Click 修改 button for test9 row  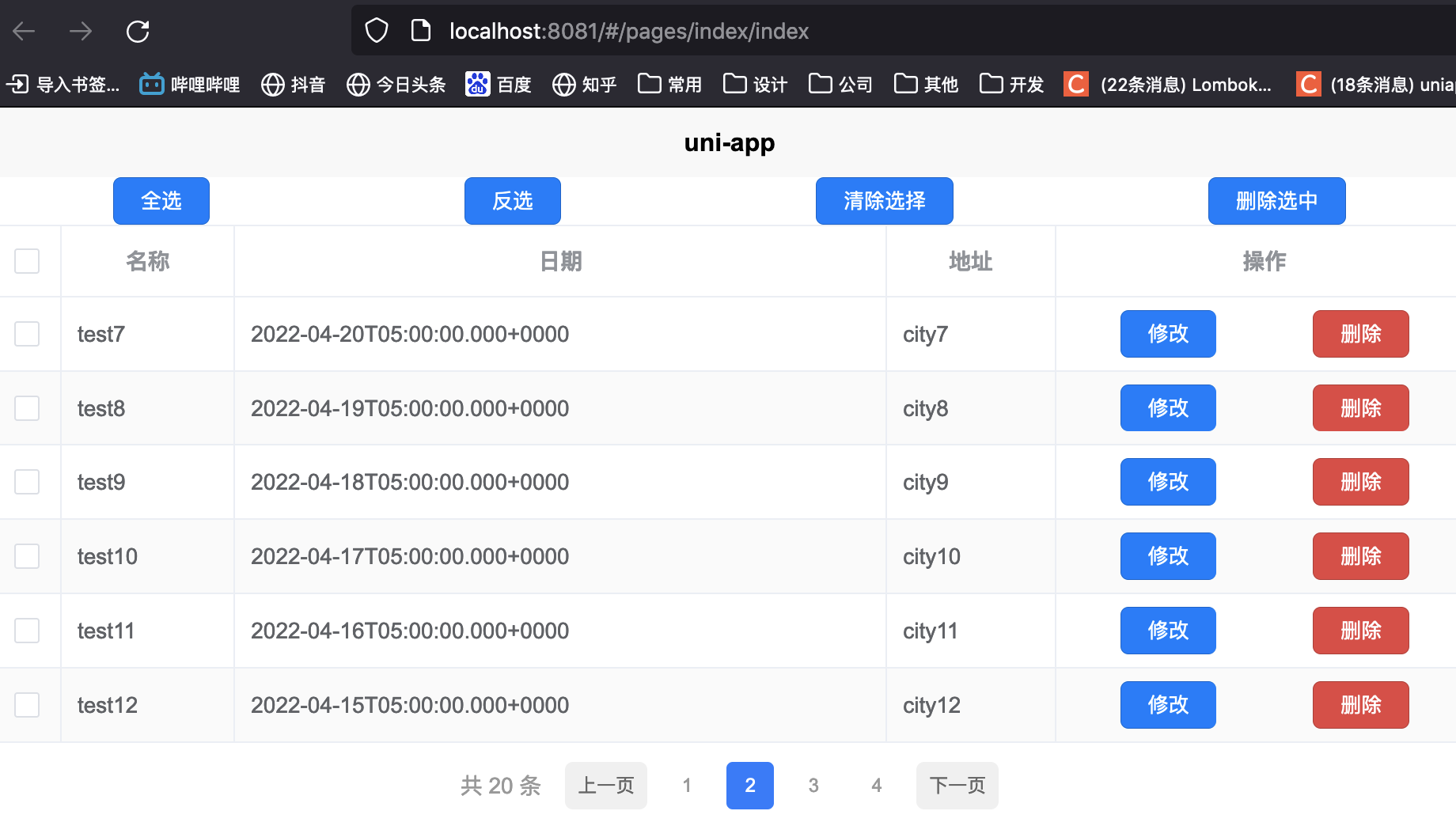pyautogui.click(x=1167, y=481)
